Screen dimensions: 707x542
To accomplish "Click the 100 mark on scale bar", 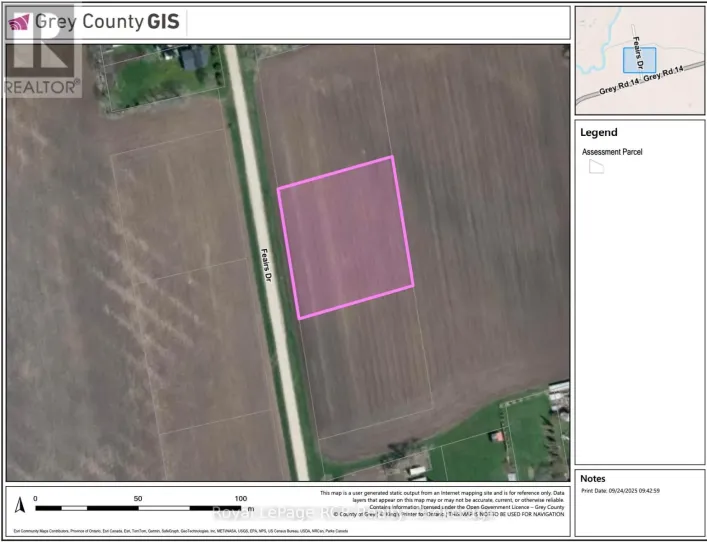I will click(x=240, y=498).
